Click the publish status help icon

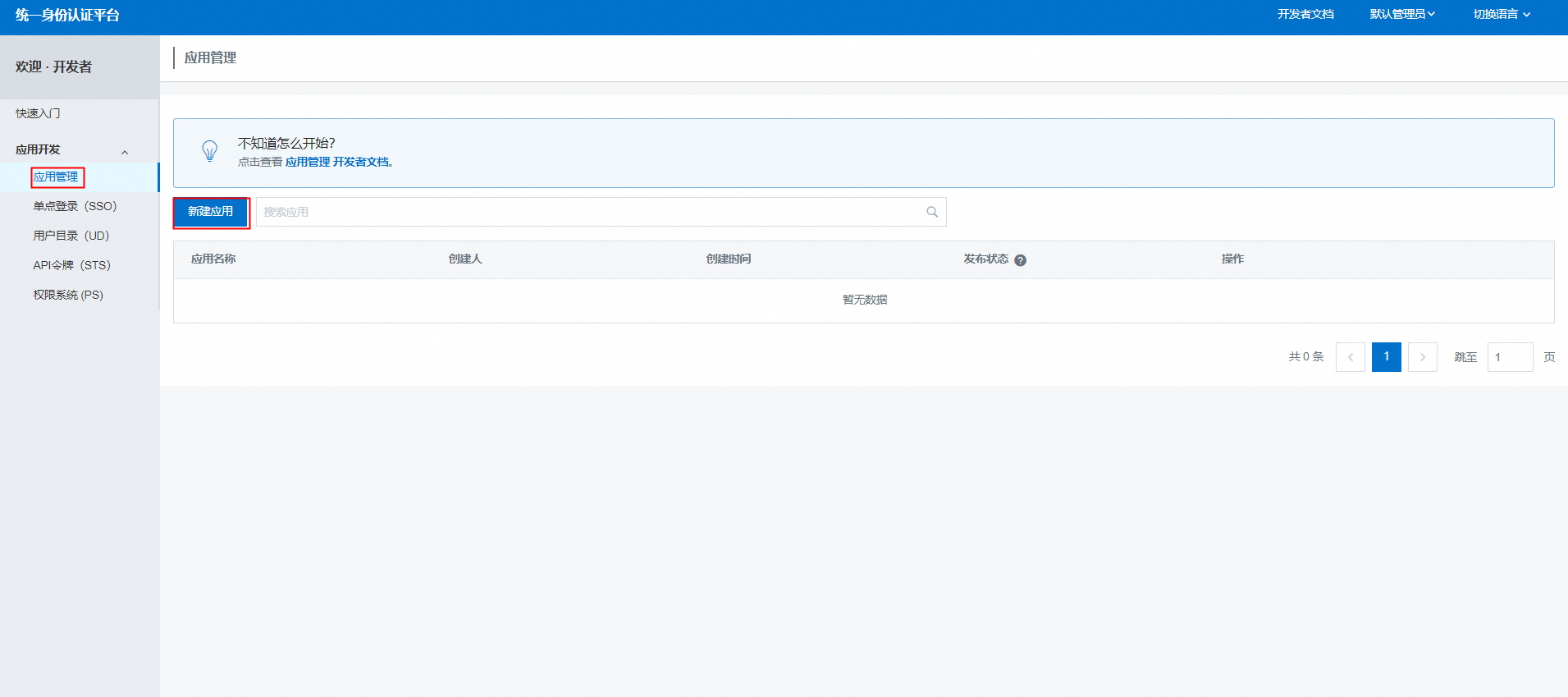click(x=1020, y=260)
